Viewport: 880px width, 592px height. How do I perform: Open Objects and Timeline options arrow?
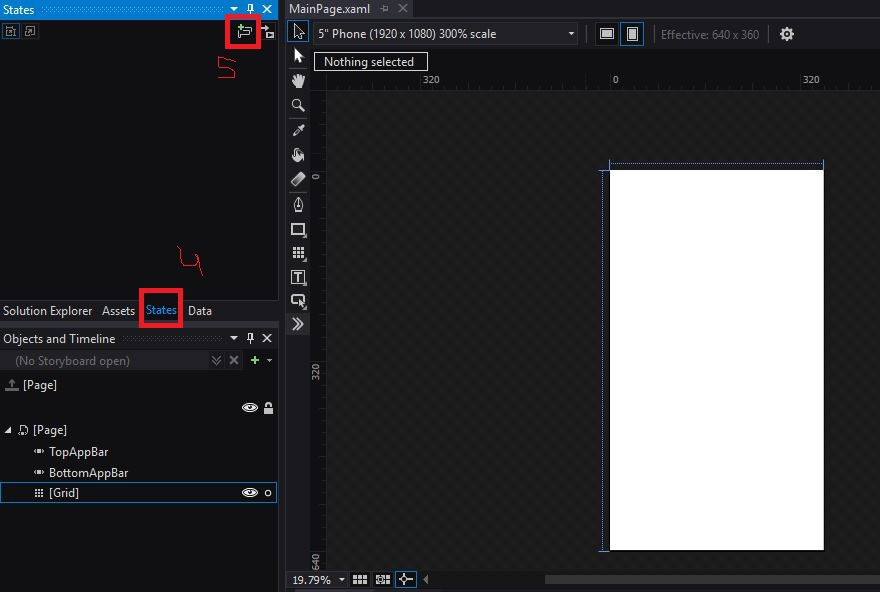click(x=234, y=338)
